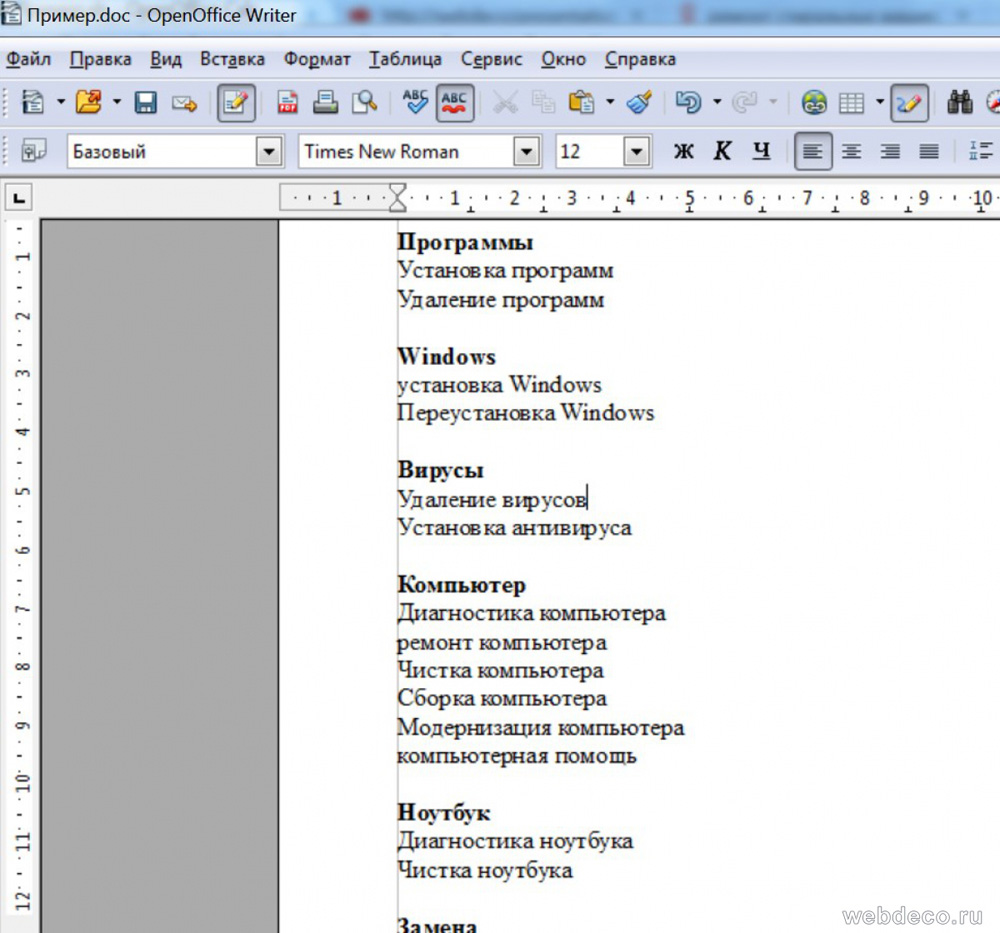The width and height of the screenshot is (1000, 933).
Task: Apply justified alignment
Action: tap(929, 151)
